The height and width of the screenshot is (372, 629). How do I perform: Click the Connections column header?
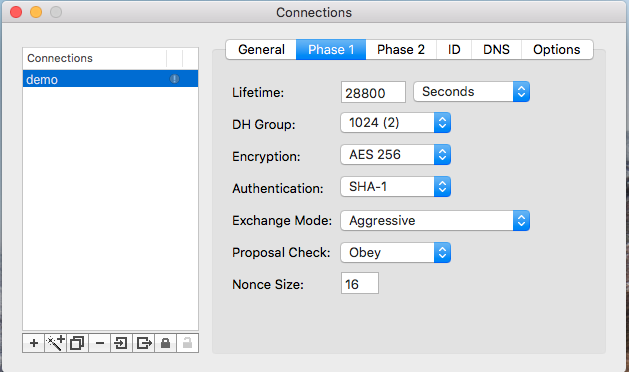pos(95,58)
